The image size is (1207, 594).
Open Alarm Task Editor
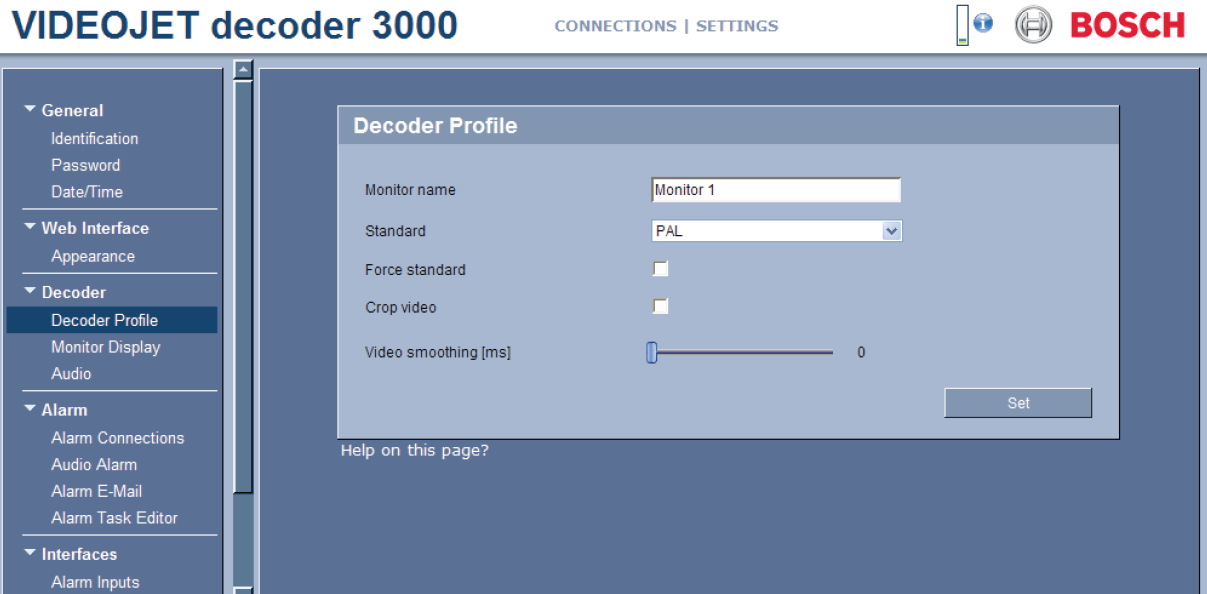[x=115, y=518]
